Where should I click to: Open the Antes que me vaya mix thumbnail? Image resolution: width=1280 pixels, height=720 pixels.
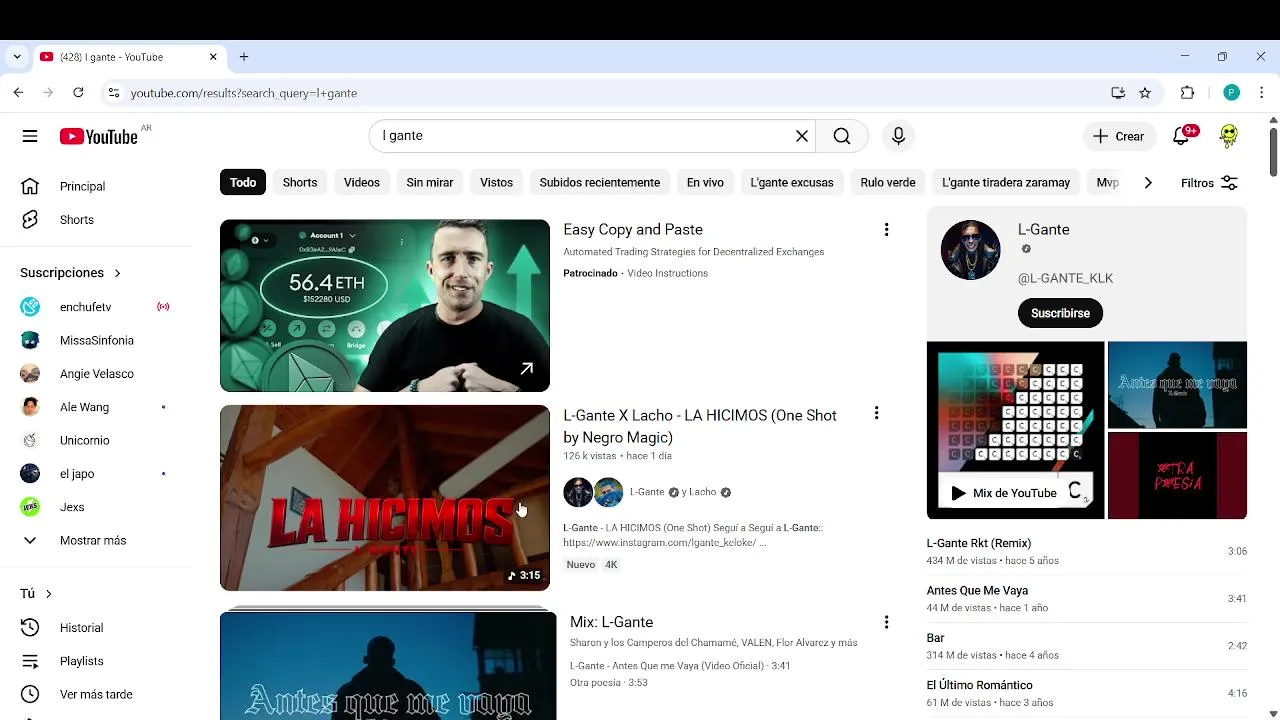(x=388, y=665)
